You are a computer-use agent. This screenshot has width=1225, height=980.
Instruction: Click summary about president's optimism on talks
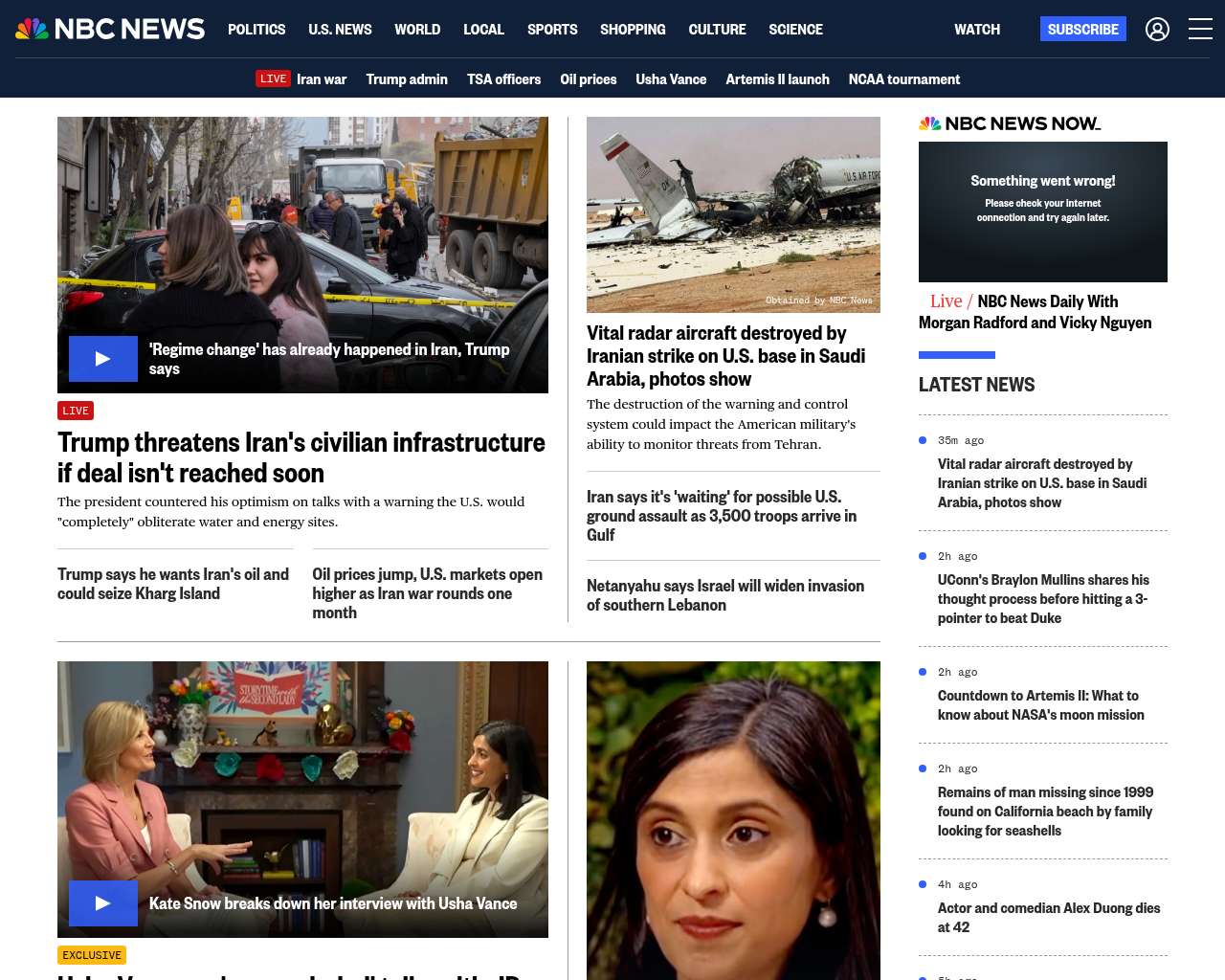click(x=291, y=512)
